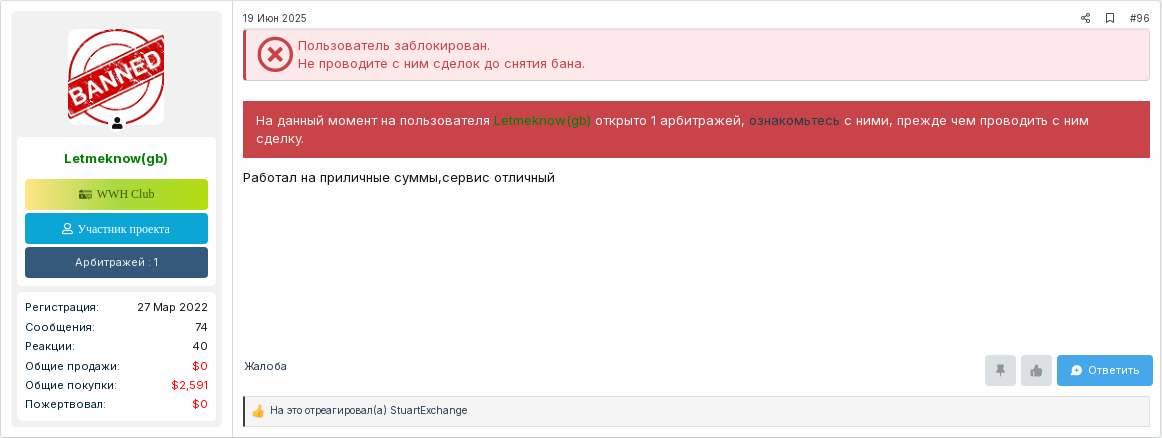Bookmark this post with the bookmark icon
This screenshot has height=438, width=1162.
point(1109,19)
